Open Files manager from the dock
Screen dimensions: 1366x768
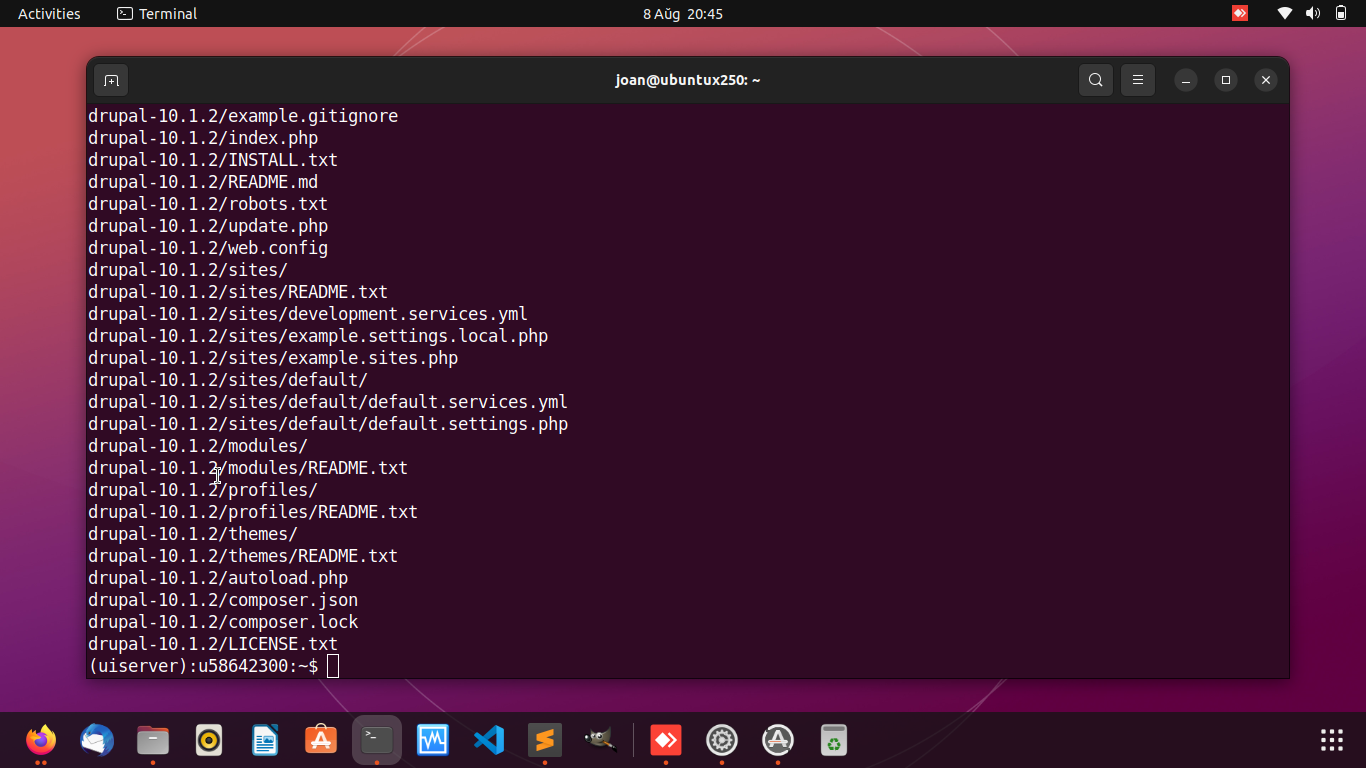153,740
